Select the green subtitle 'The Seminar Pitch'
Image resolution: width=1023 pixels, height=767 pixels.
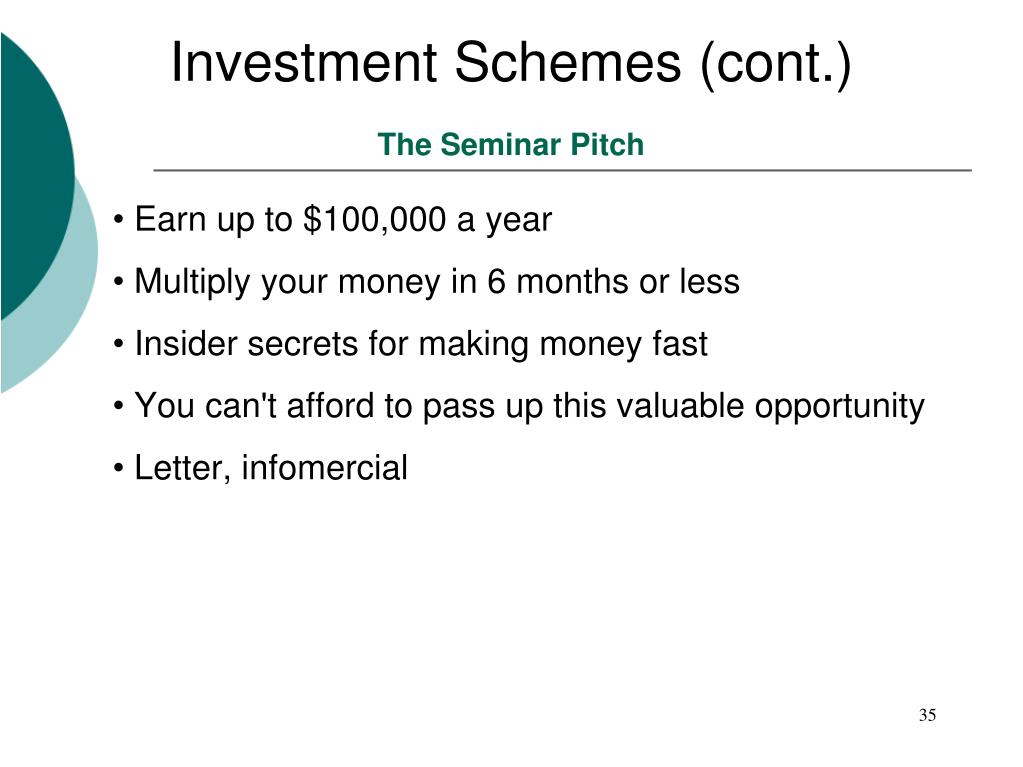coord(511,144)
